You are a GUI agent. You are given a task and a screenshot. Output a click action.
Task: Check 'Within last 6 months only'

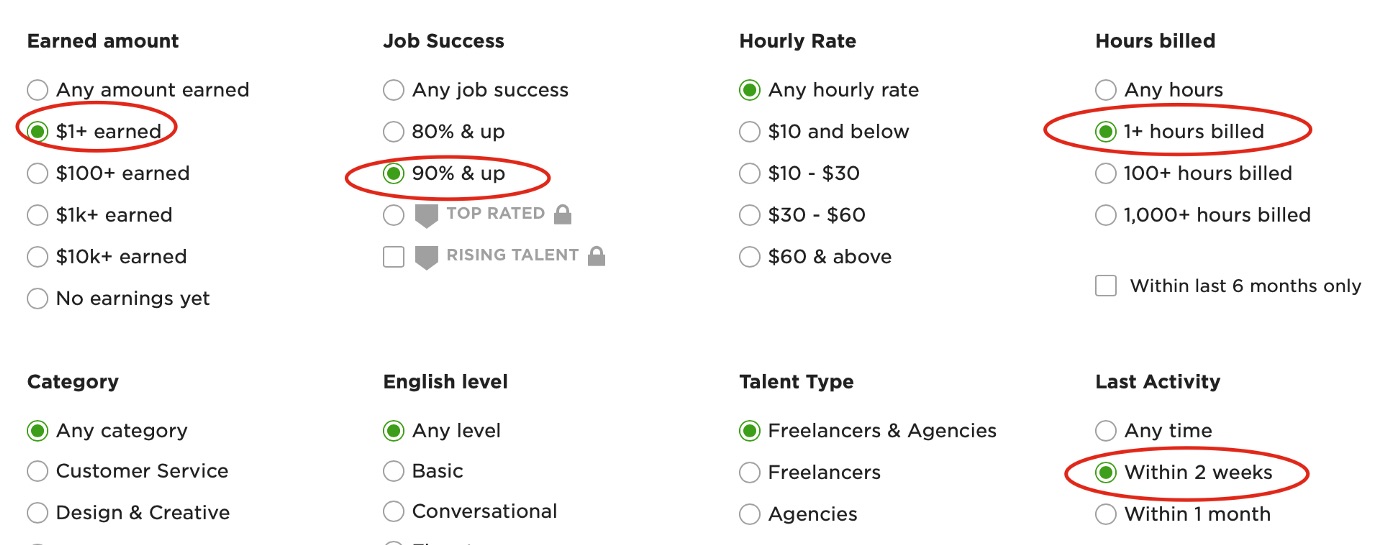pos(1106,286)
